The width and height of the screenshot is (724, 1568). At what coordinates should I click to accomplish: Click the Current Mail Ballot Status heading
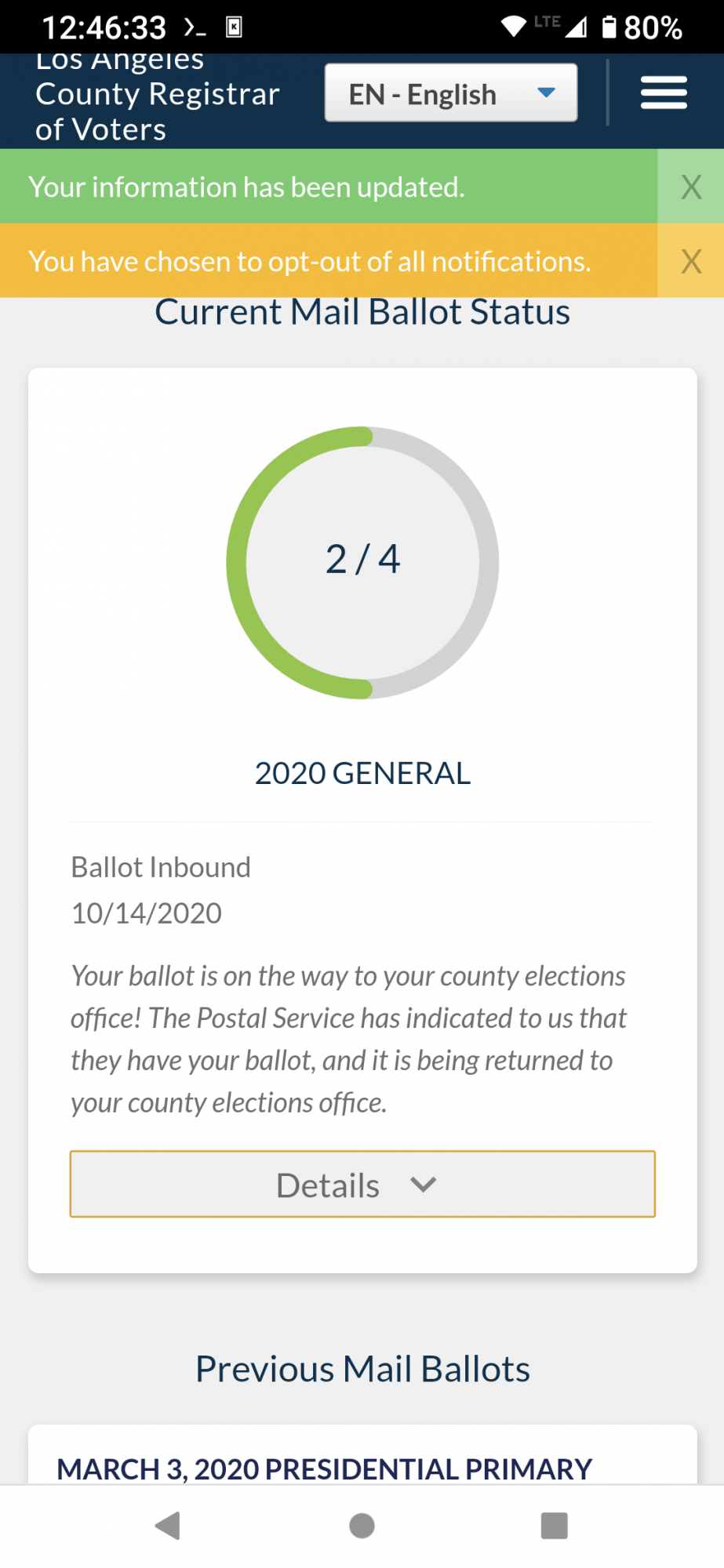coord(362,312)
